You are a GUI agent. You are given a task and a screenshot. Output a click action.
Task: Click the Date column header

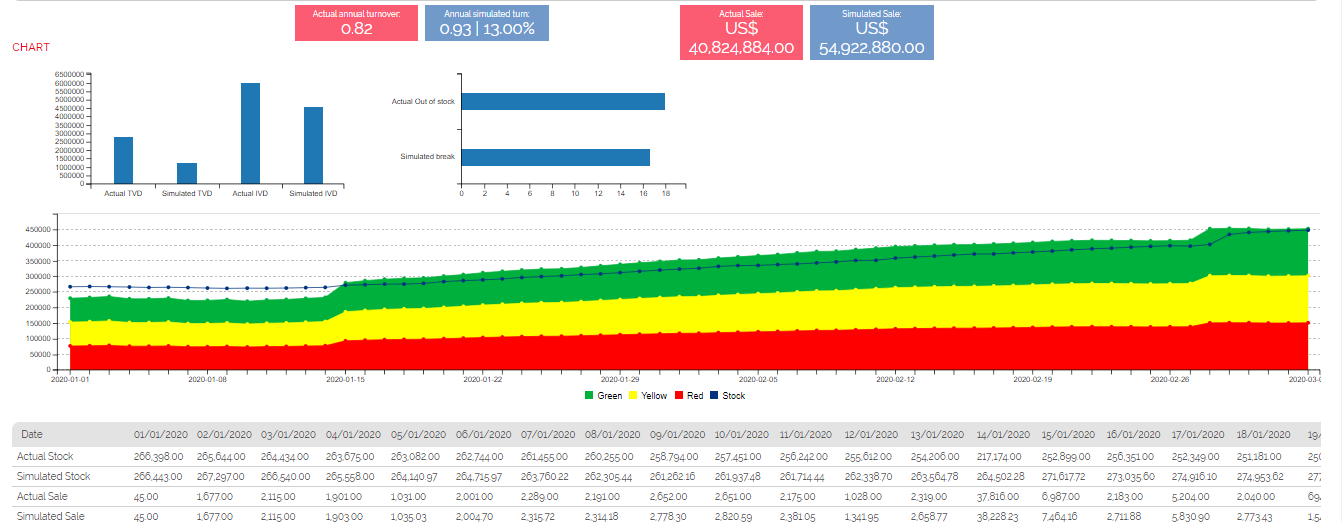(32, 434)
